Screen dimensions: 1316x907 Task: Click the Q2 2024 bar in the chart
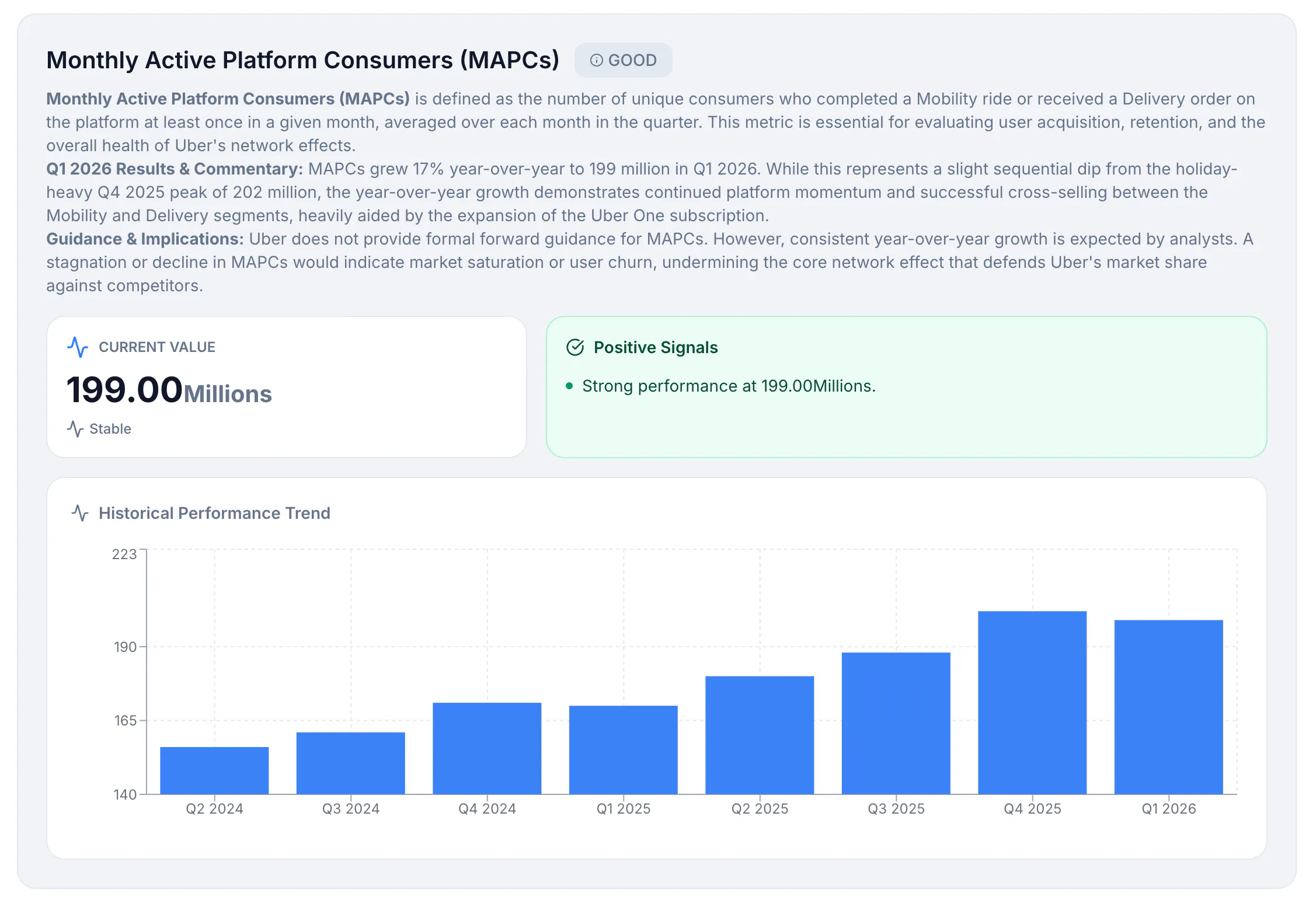(214, 770)
